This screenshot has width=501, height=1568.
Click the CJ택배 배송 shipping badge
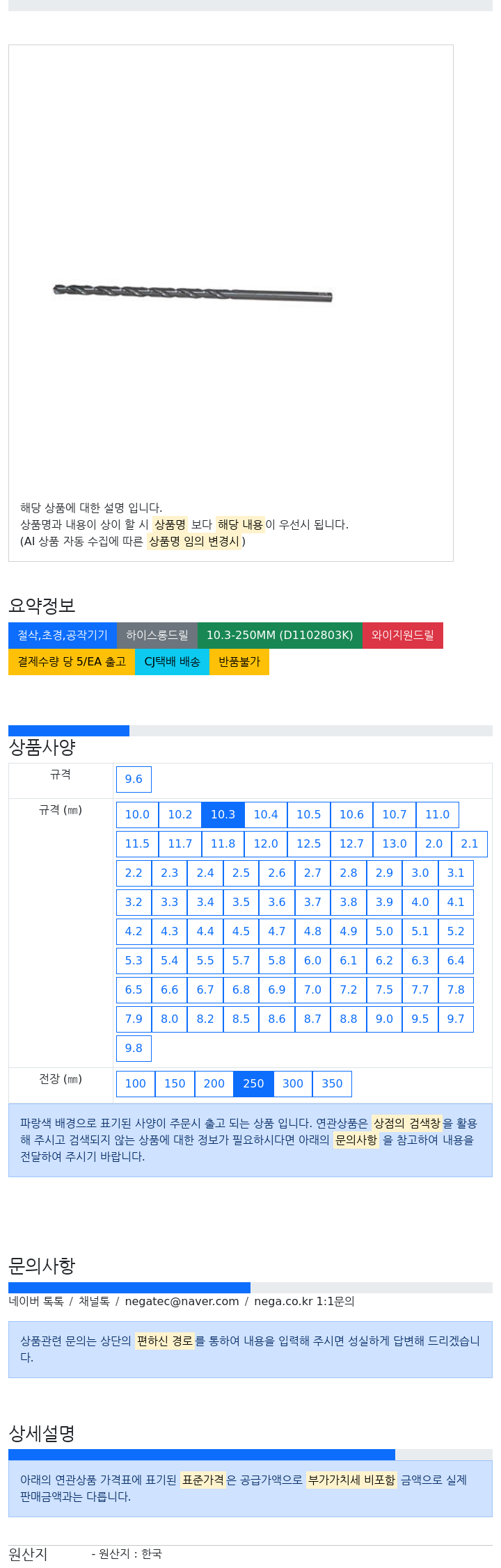tap(172, 661)
